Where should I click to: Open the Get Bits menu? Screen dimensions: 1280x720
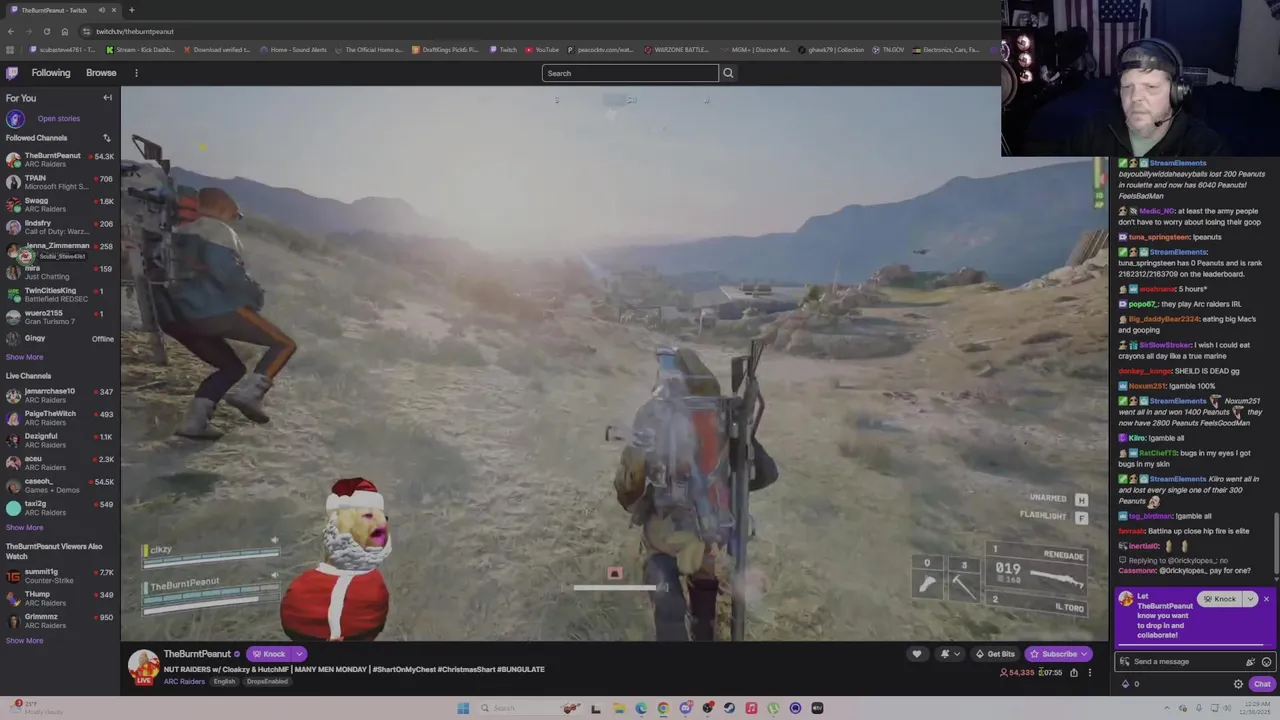[995, 654]
